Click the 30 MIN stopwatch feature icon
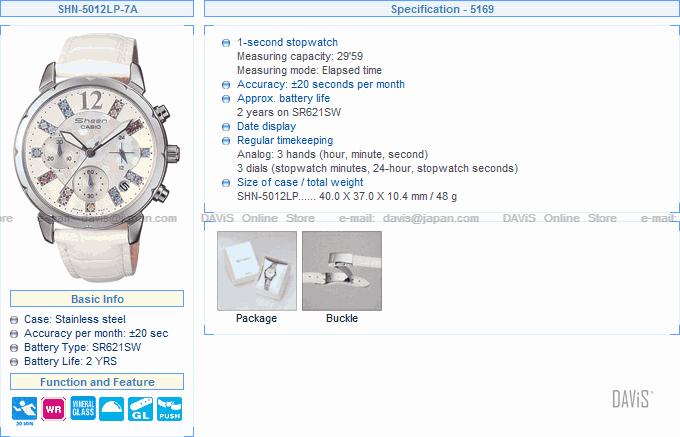This screenshot has width=680, height=437. tap(24, 411)
